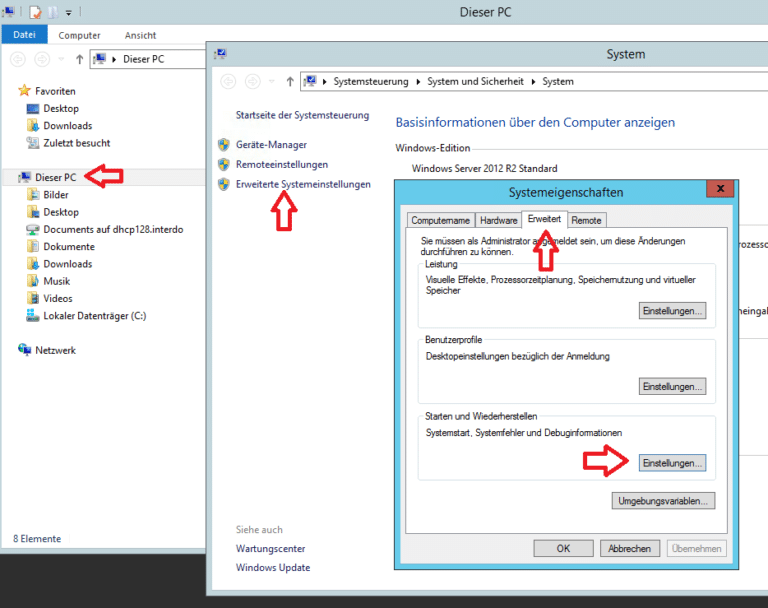Viewport: 768px width, 608px height.
Task: Select the Remote tab
Action: [586, 220]
